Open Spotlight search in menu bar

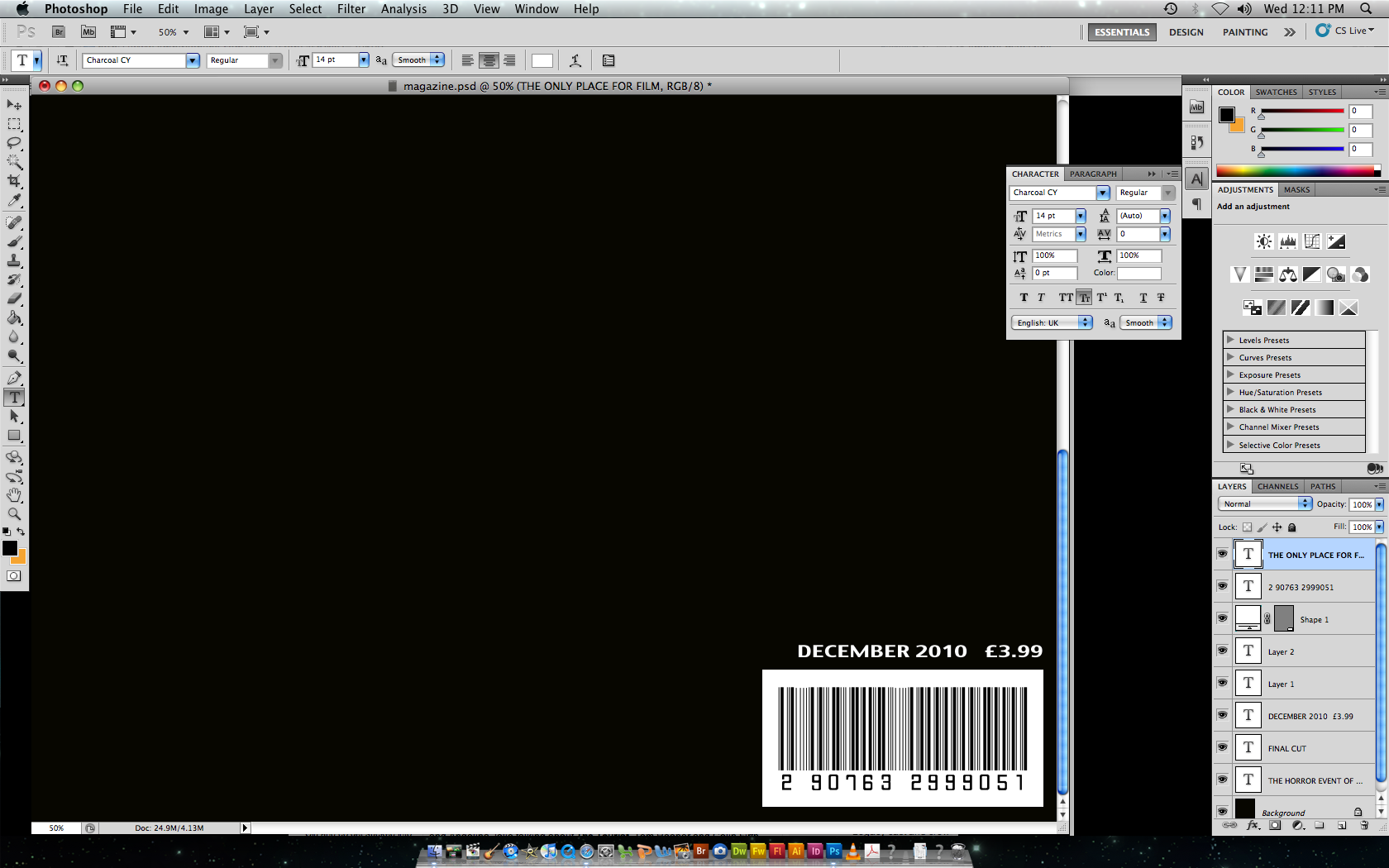tap(1366, 8)
